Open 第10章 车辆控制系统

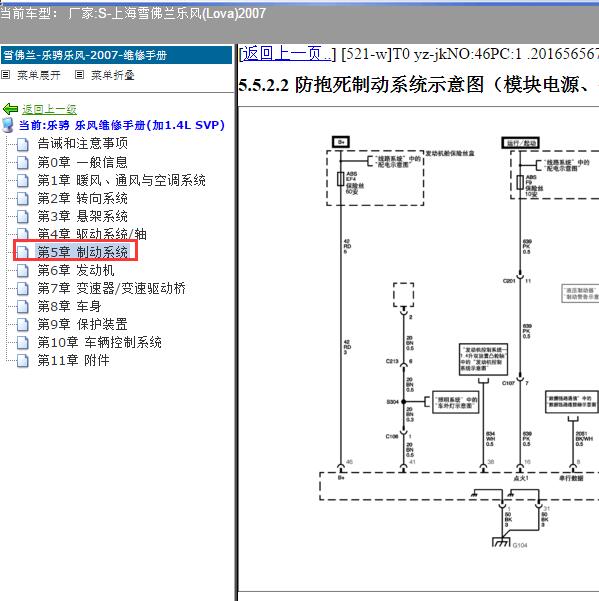click(x=100, y=342)
